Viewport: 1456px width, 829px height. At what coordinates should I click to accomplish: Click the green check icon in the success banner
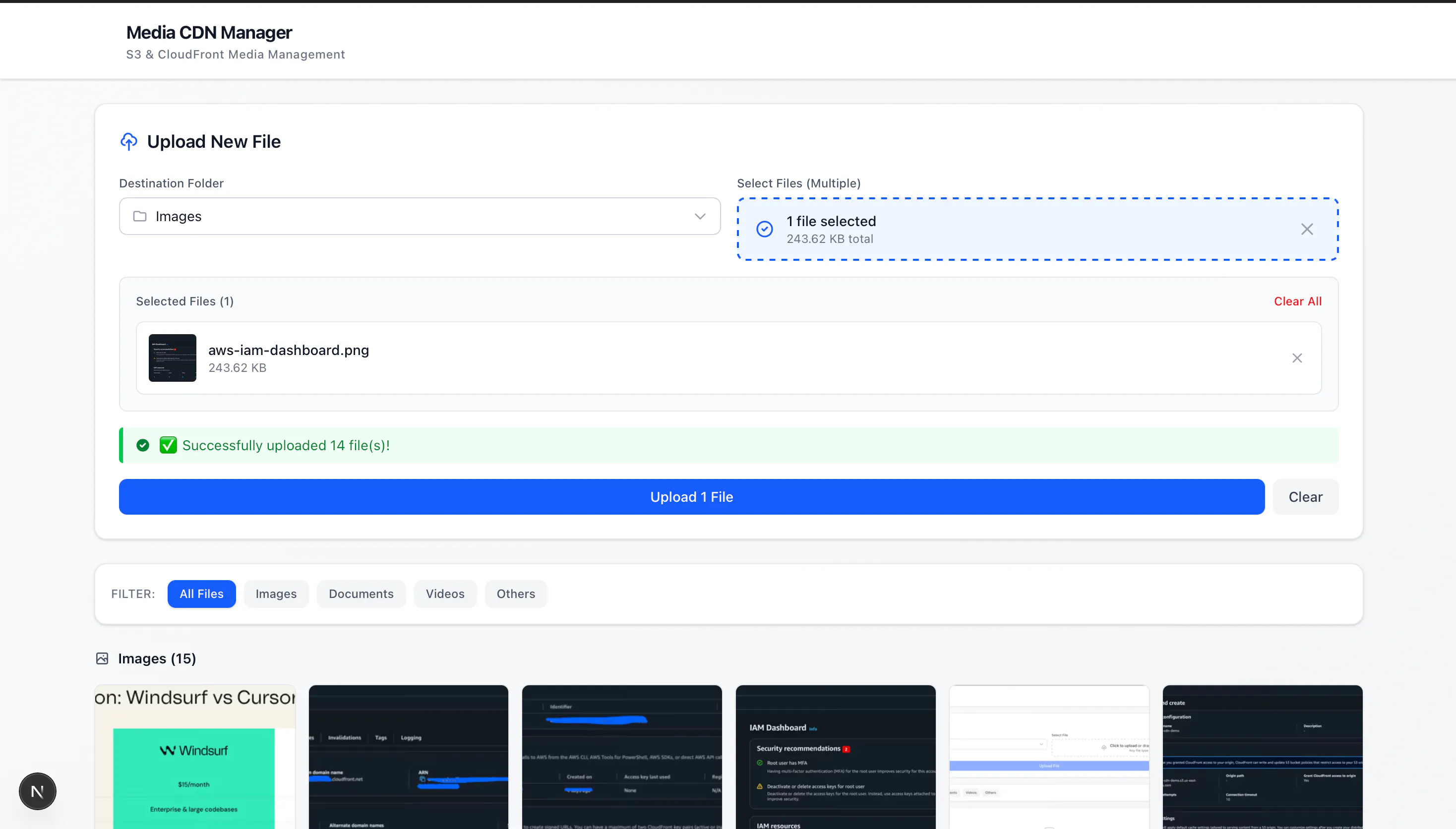[x=143, y=445]
